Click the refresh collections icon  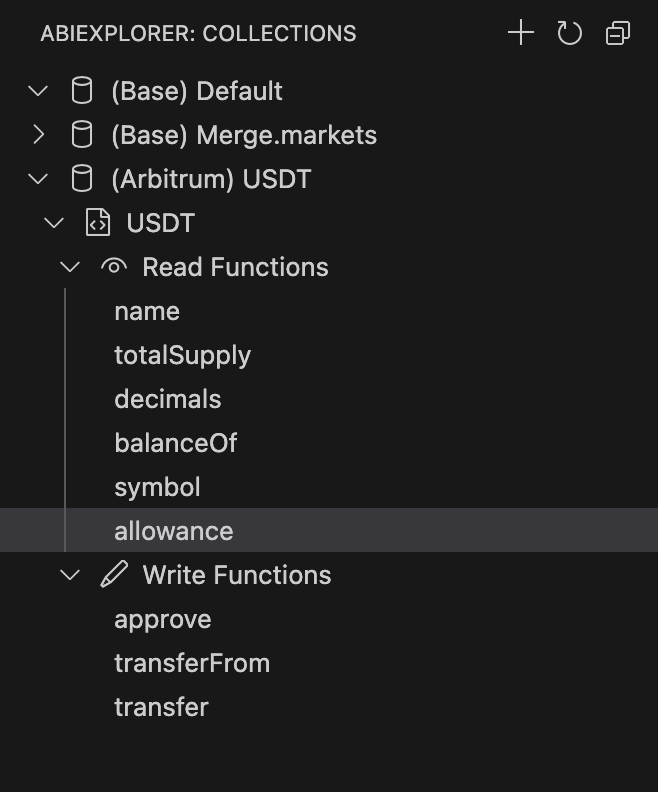569,33
